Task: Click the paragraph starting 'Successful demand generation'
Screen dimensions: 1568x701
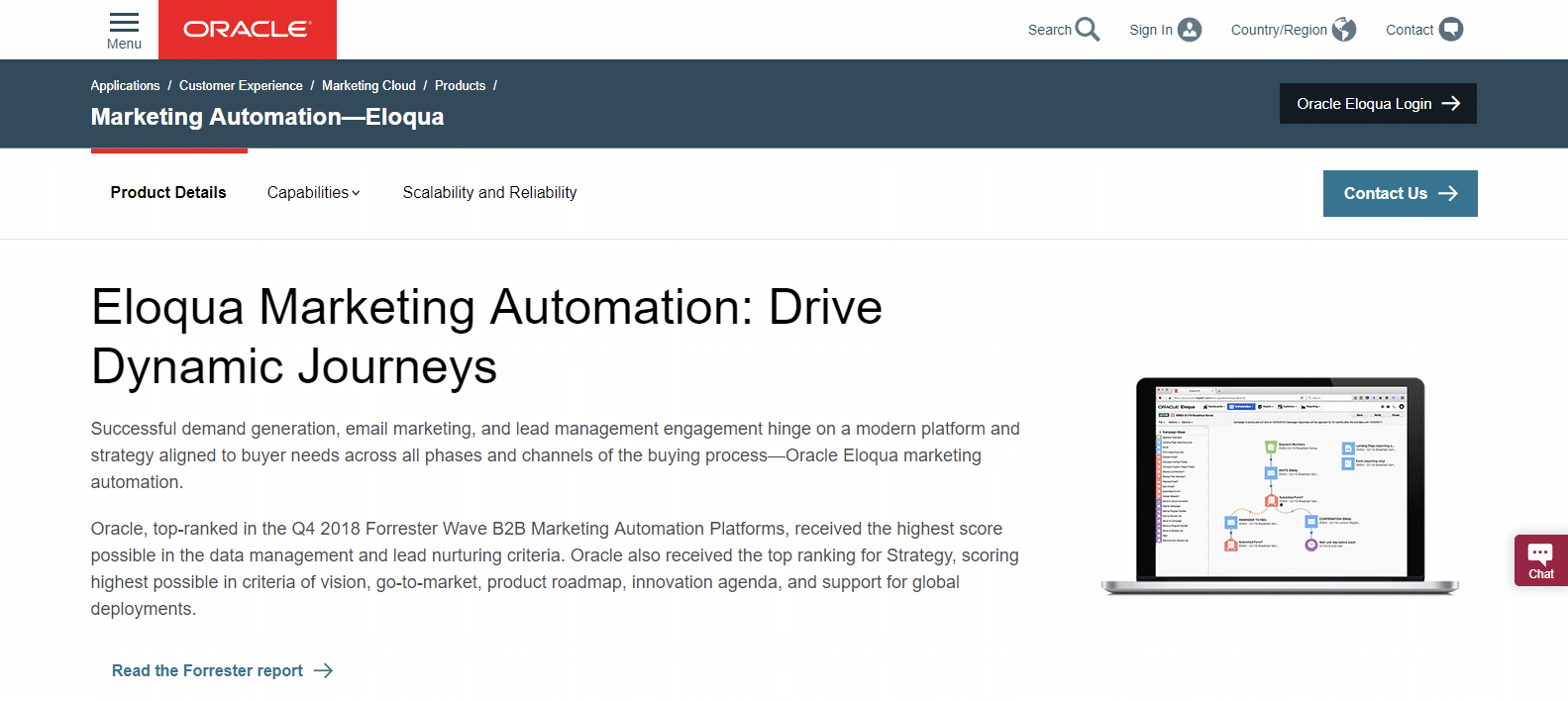Action: click(555, 455)
